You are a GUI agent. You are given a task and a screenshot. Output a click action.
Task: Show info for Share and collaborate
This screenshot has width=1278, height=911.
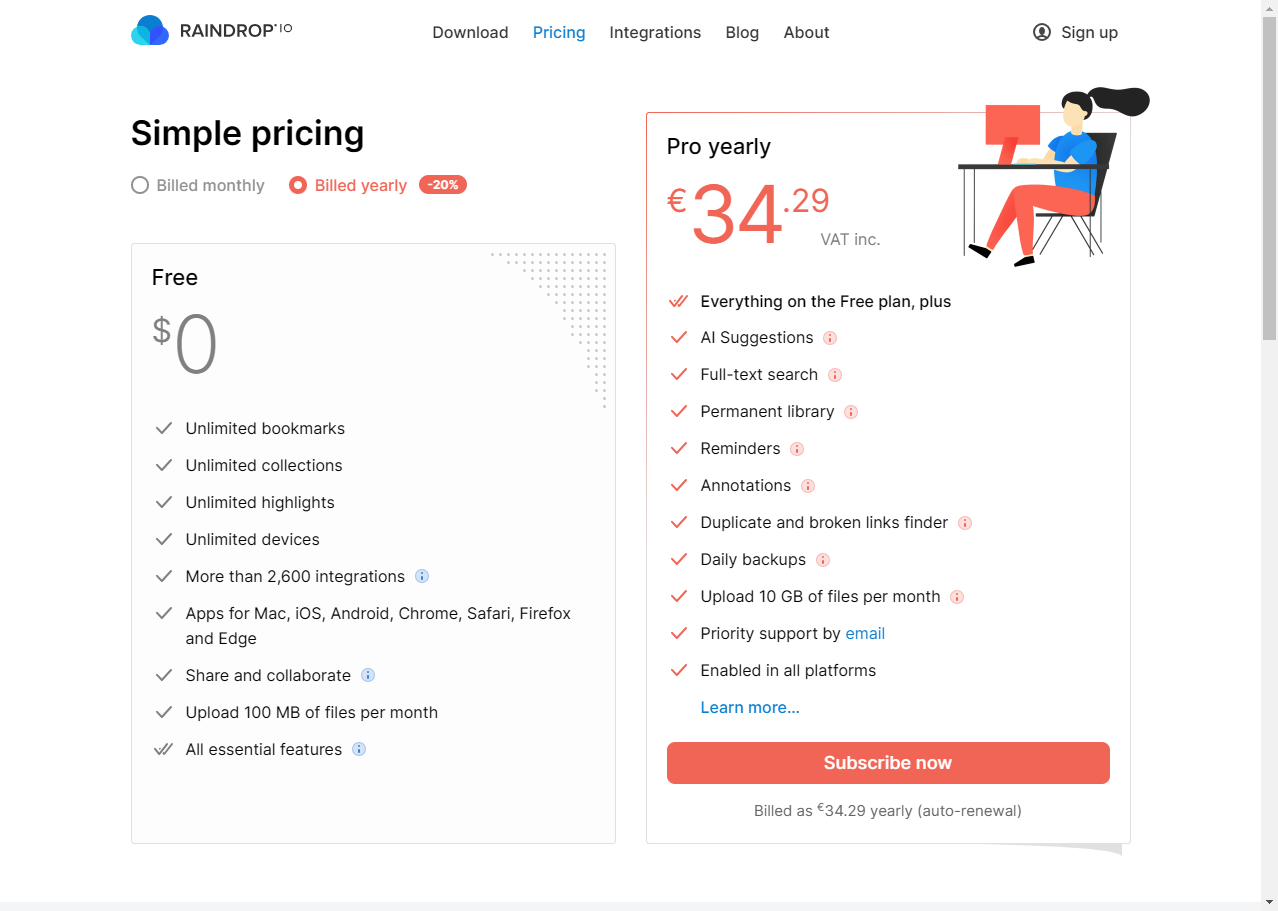coord(368,675)
